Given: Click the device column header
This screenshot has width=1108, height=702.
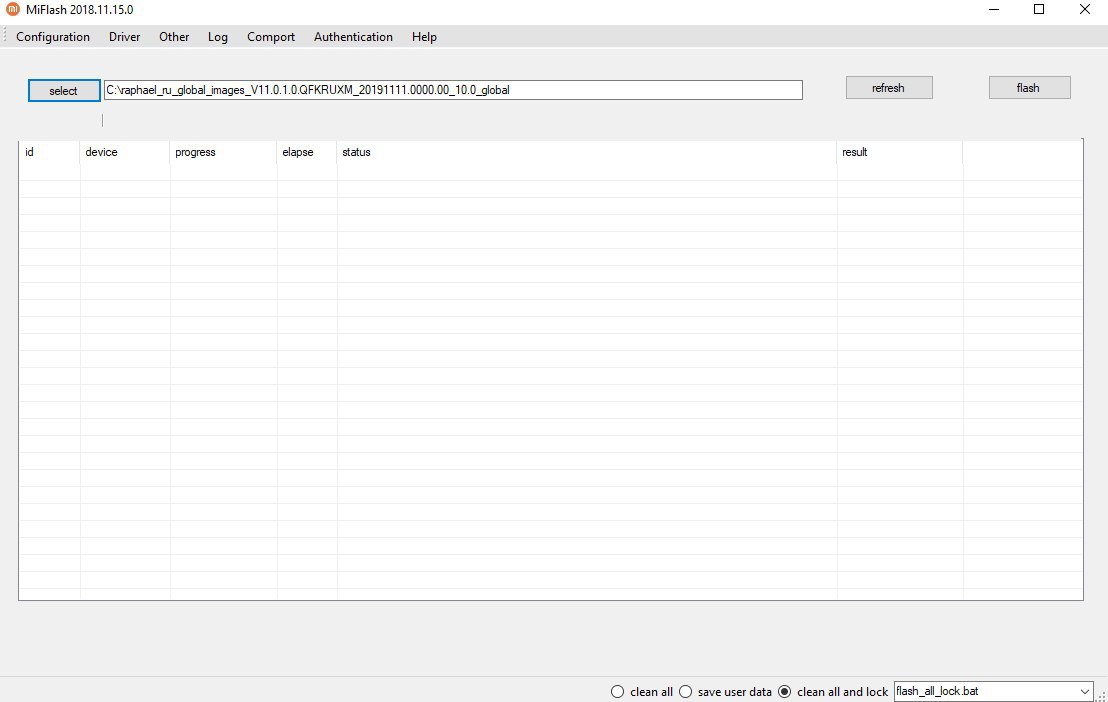Looking at the screenshot, I should (125, 152).
